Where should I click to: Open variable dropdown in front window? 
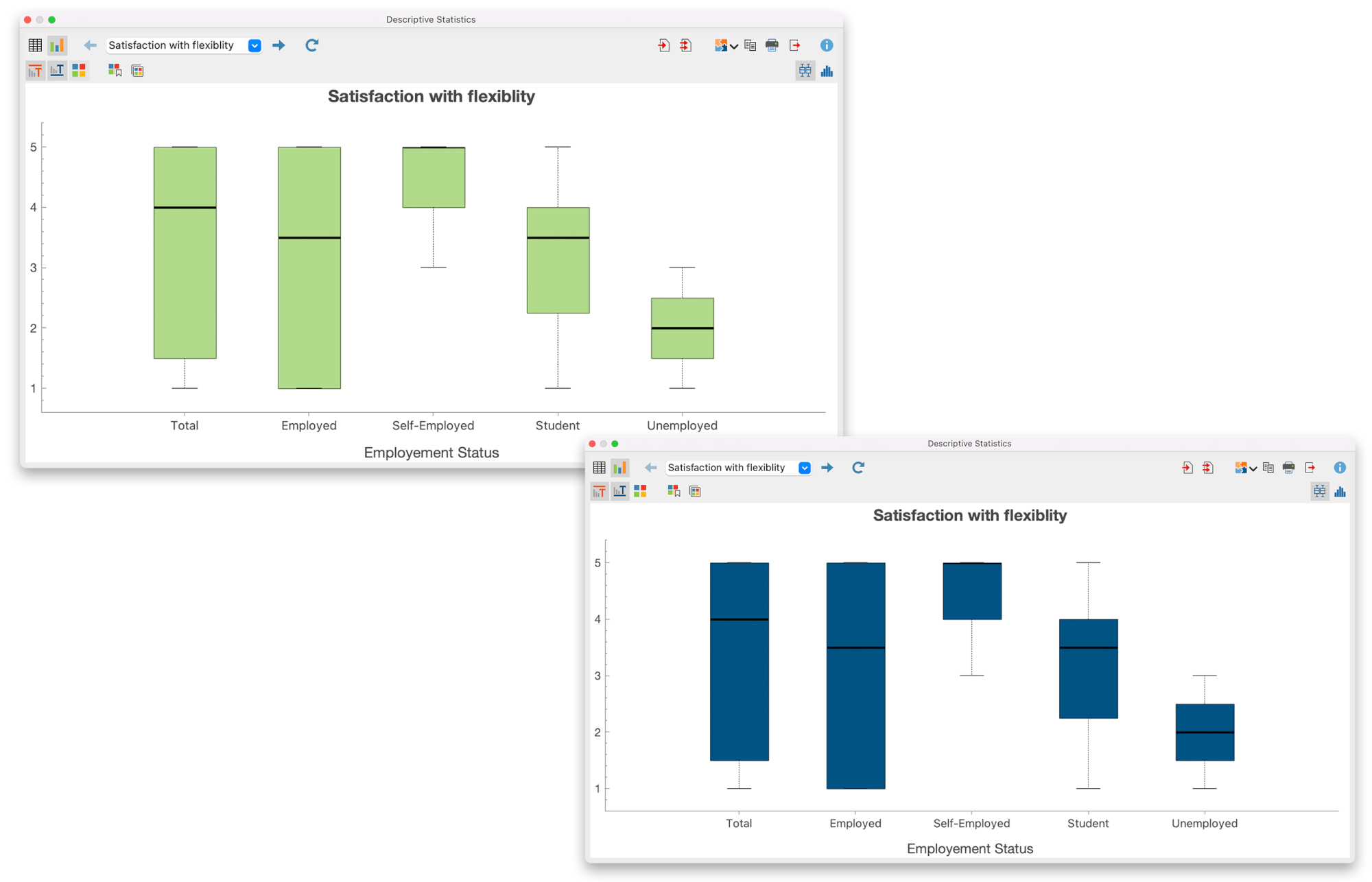click(x=805, y=468)
